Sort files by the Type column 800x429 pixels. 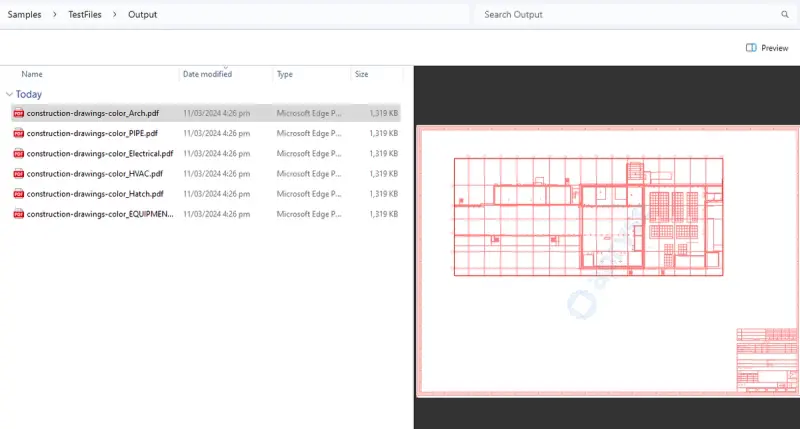(285, 74)
